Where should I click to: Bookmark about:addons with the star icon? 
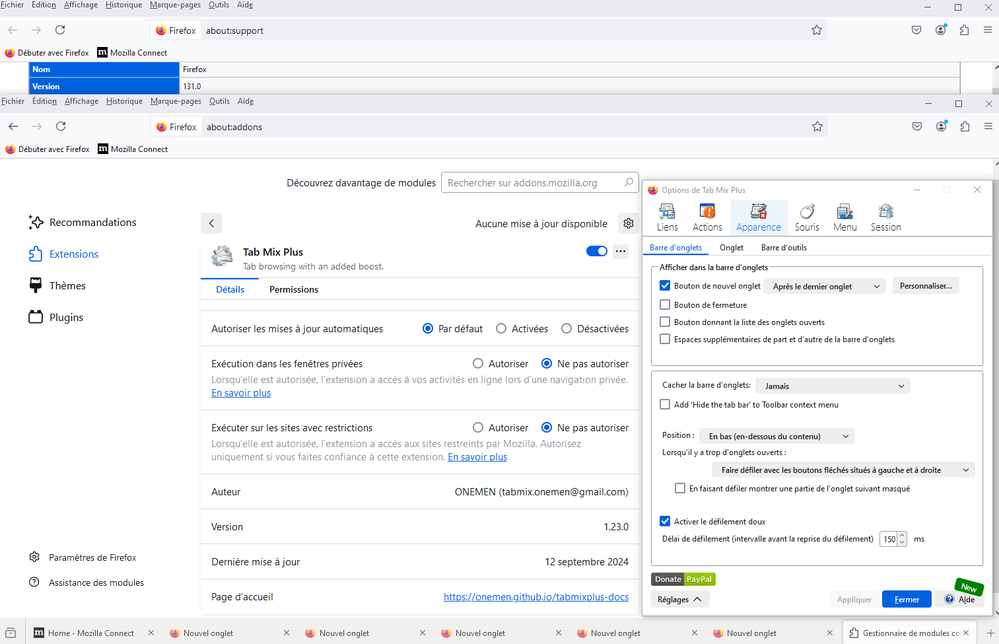[817, 127]
